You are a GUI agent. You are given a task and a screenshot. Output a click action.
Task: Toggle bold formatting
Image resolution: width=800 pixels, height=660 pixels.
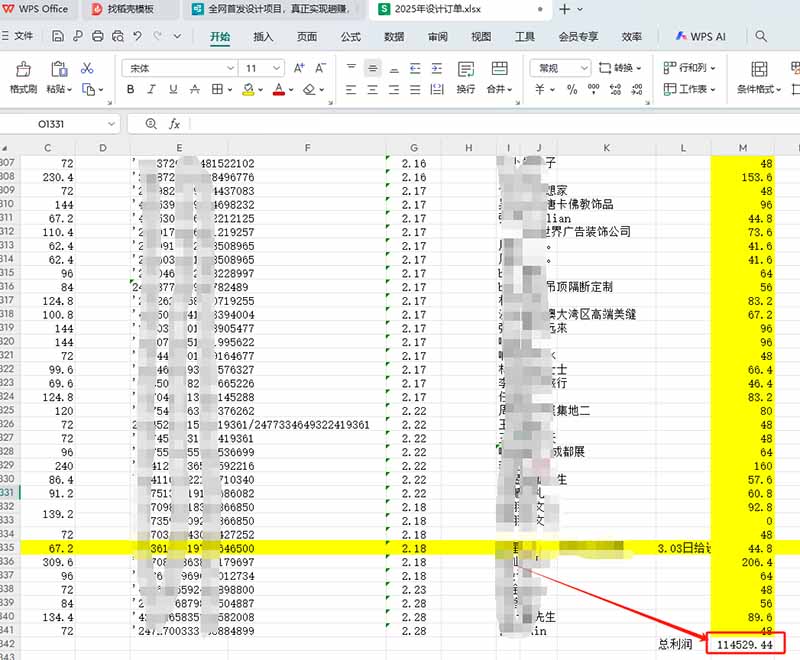point(130,89)
